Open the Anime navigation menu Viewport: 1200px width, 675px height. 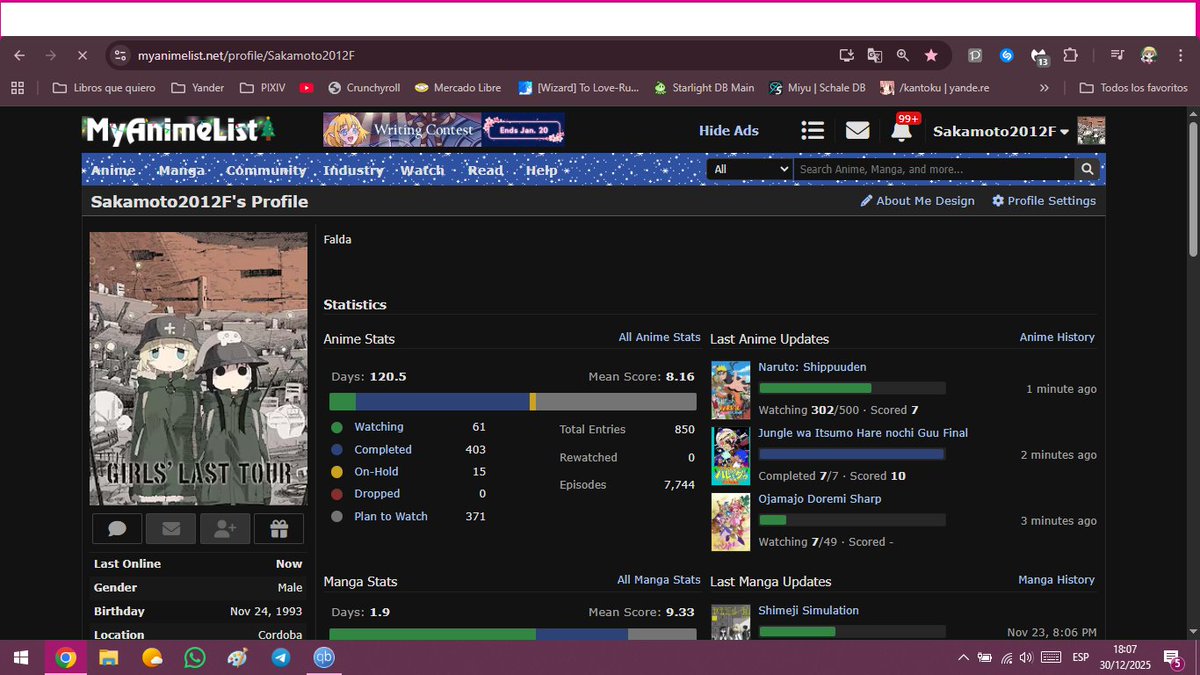113,170
